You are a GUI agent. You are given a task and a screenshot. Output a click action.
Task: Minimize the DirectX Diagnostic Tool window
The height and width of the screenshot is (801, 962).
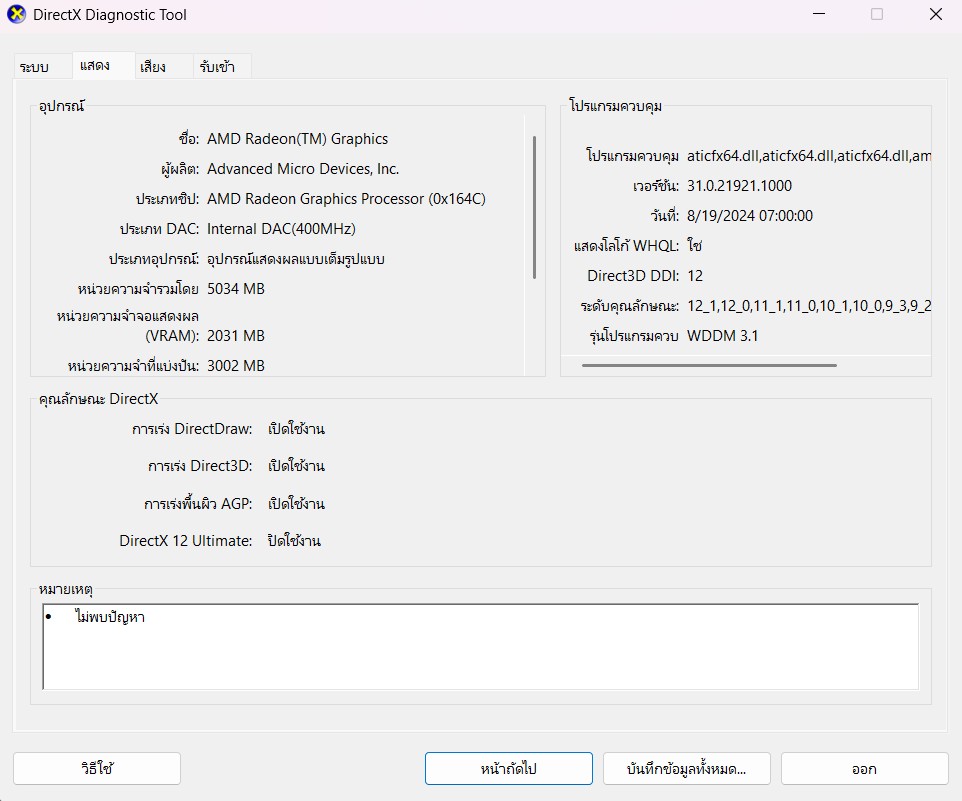click(818, 15)
